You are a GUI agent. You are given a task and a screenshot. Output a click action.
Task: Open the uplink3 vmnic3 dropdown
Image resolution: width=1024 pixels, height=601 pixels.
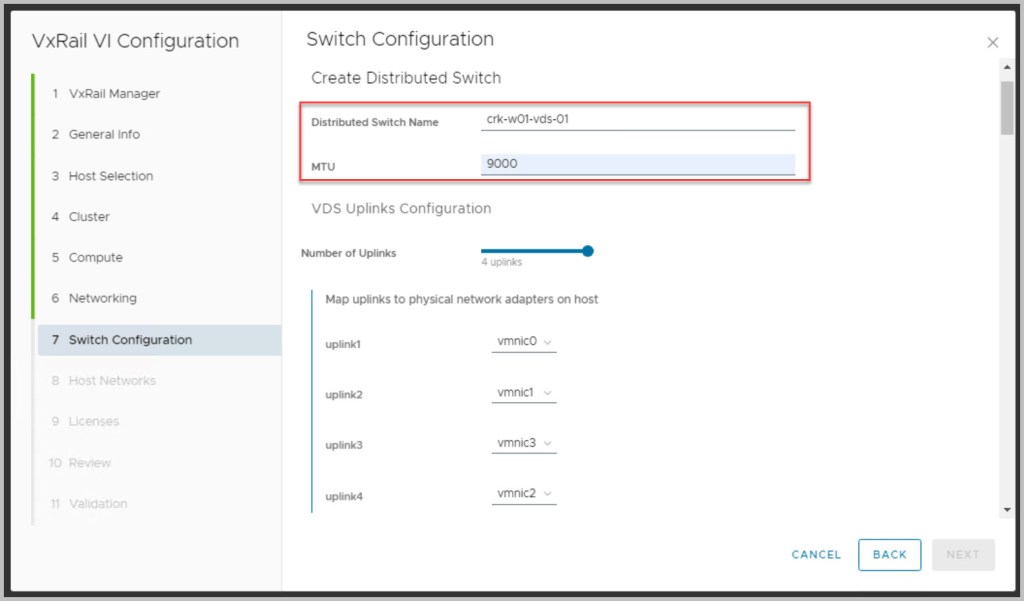524,443
